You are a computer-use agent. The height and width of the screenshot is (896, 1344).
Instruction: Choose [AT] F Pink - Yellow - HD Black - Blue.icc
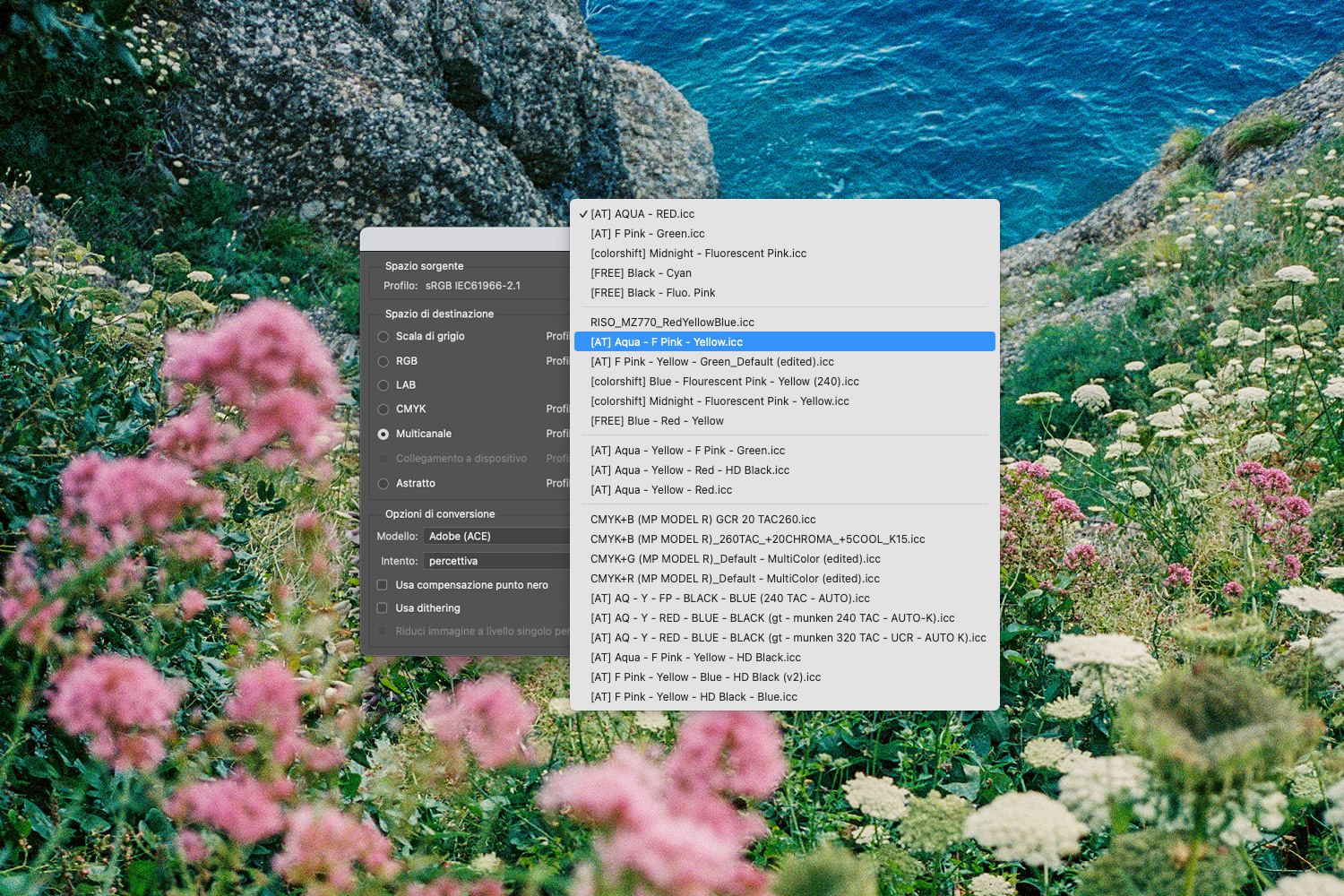694,697
